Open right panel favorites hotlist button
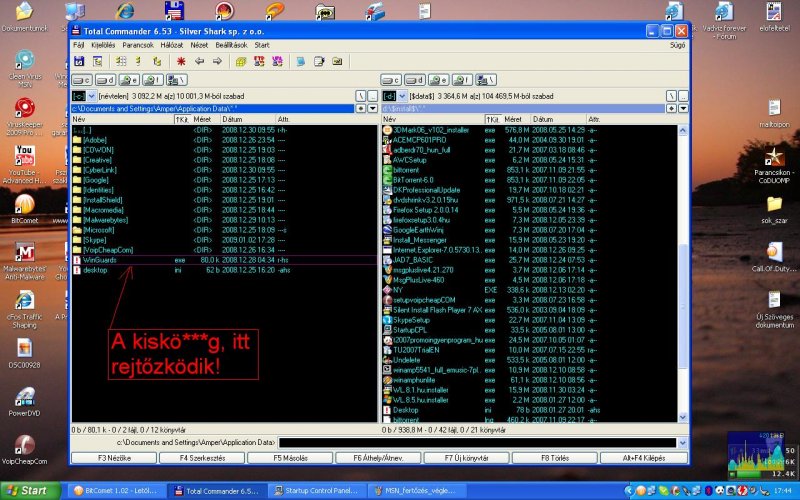800x500 pixels. point(671,109)
